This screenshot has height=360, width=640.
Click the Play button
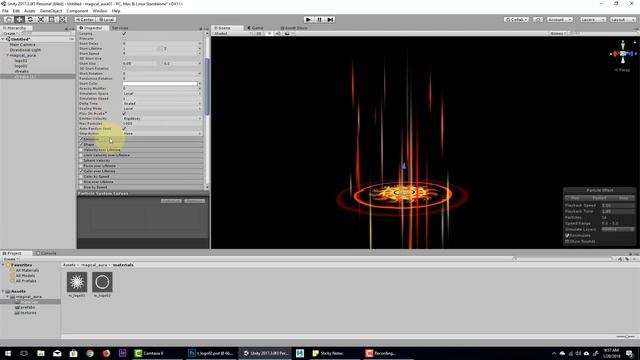pyautogui.click(x=309, y=19)
